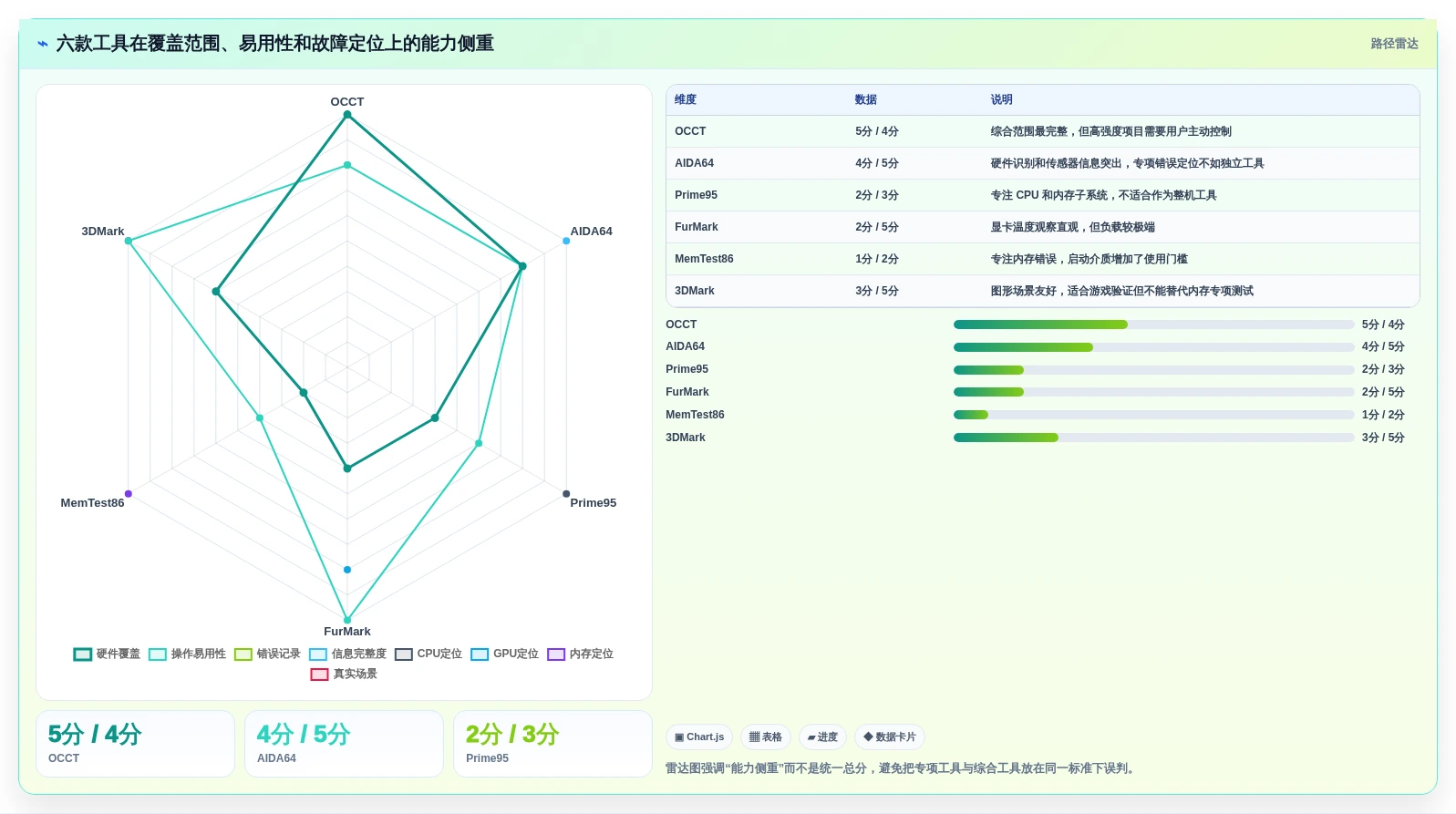The width and height of the screenshot is (1456, 814).
Task: Click the AIDA64 progress bar
Action: pyautogui.click(x=1153, y=347)
